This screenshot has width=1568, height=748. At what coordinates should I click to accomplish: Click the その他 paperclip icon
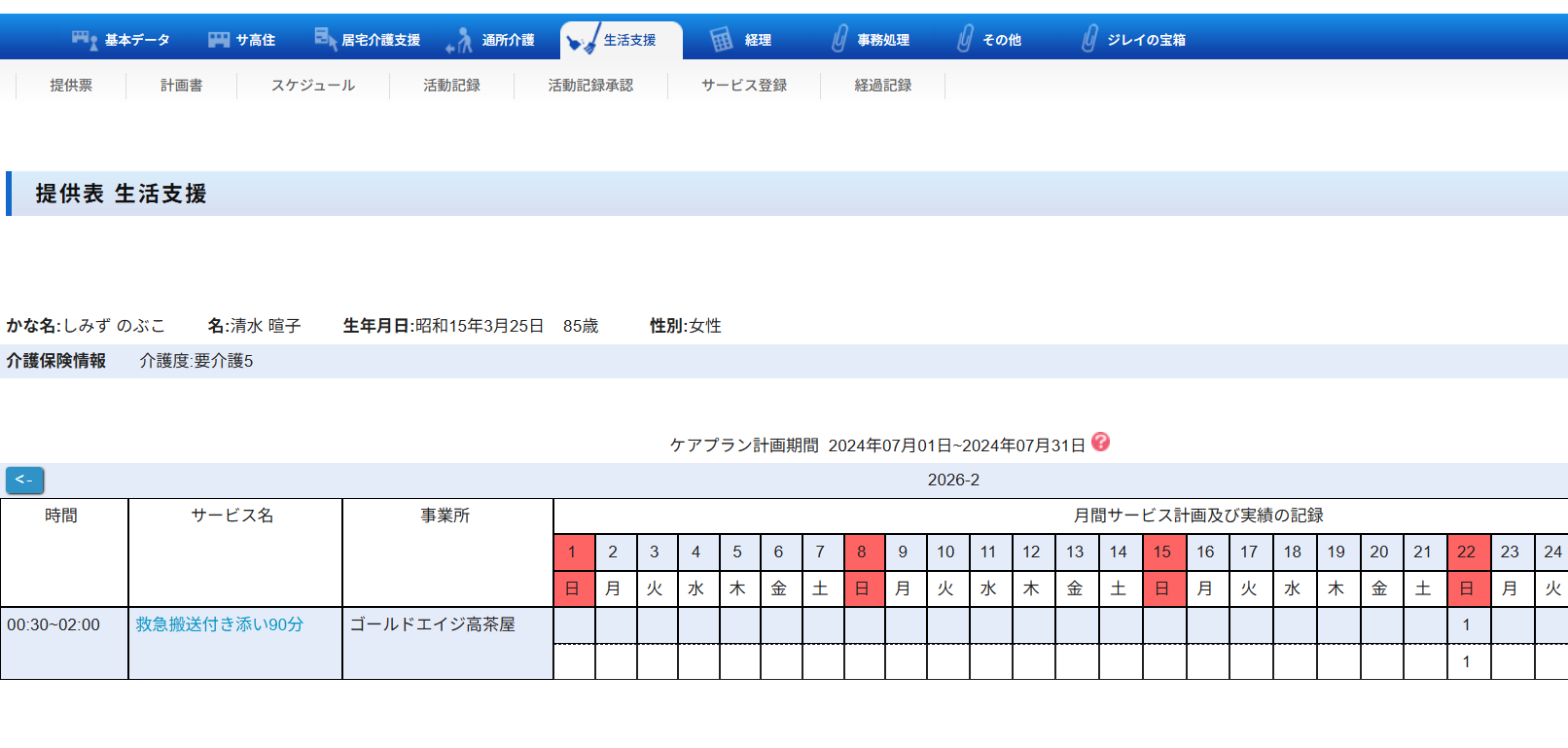tap(965, 40)
